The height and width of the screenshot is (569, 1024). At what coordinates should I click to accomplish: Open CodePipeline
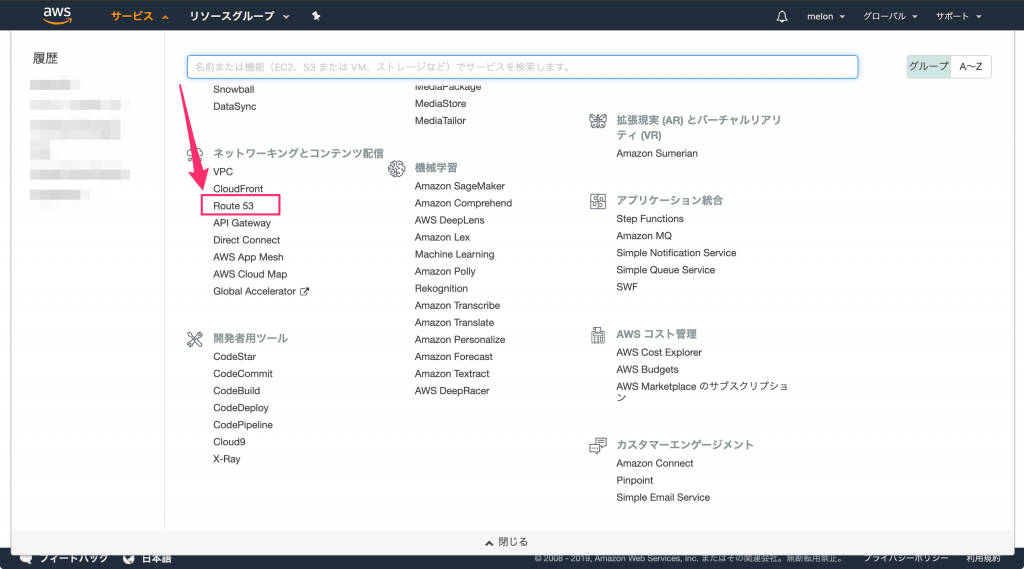click(243, 425)
